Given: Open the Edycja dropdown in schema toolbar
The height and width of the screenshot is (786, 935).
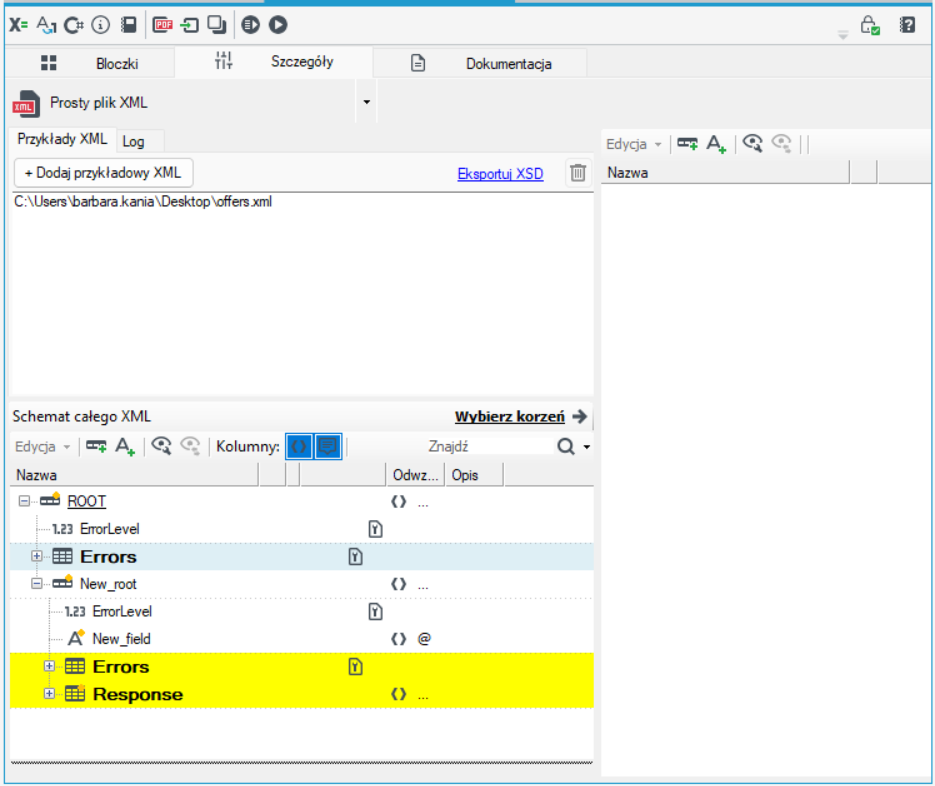Looking at the screenshot, I should click(x=43, y=447).
